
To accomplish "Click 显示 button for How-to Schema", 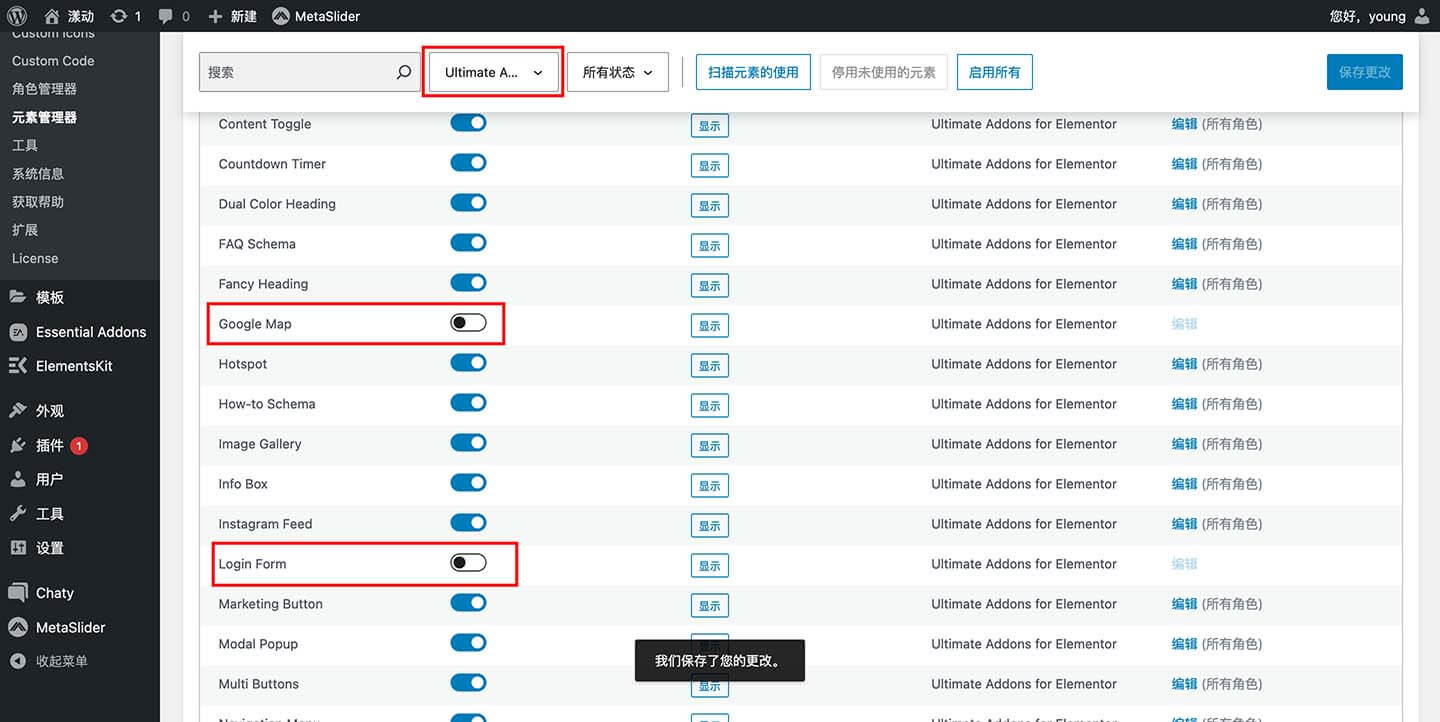I will (x=710, y=405).
